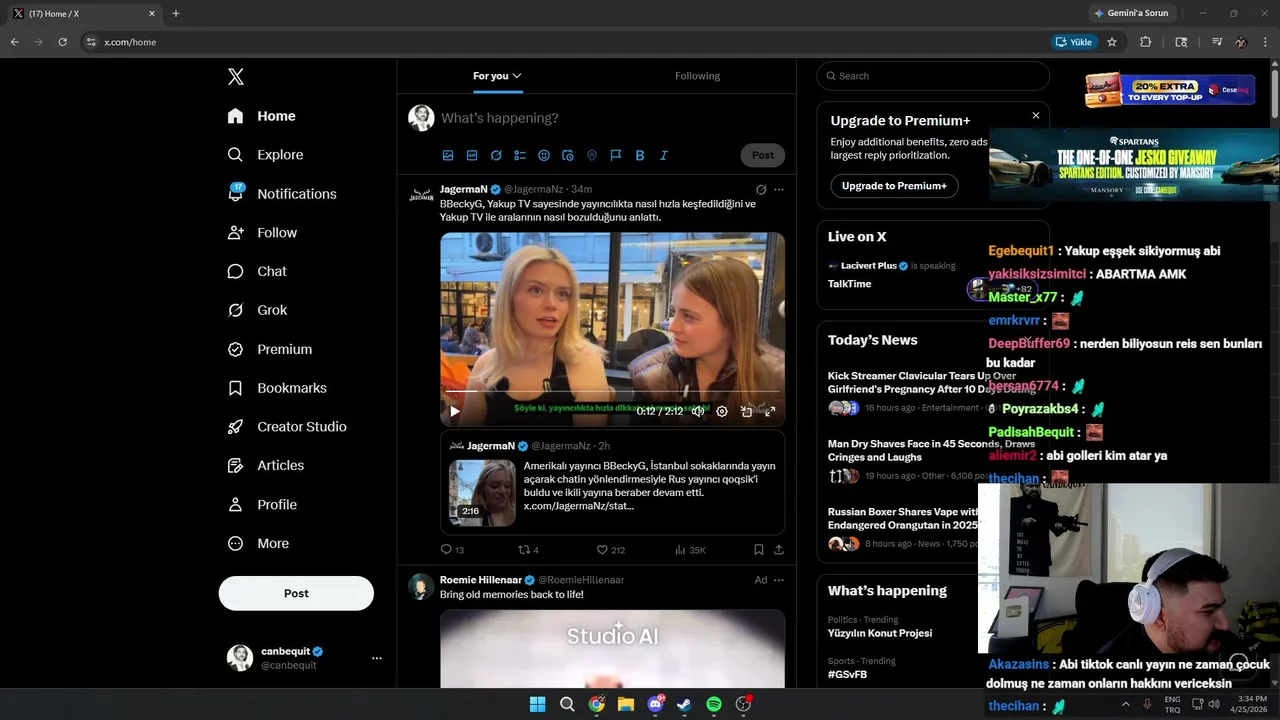This screenshot has width=1280, height=720.
Task: Click Upgrade to Premium+ button
Action: [894, 186]
